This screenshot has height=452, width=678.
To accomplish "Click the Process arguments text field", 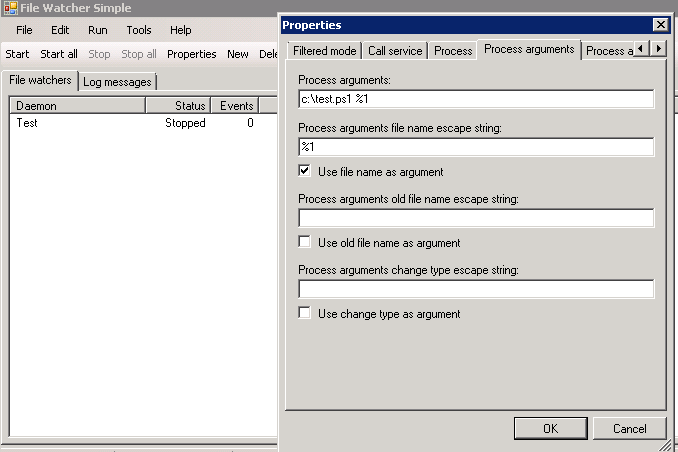I will tap(476, 99).
